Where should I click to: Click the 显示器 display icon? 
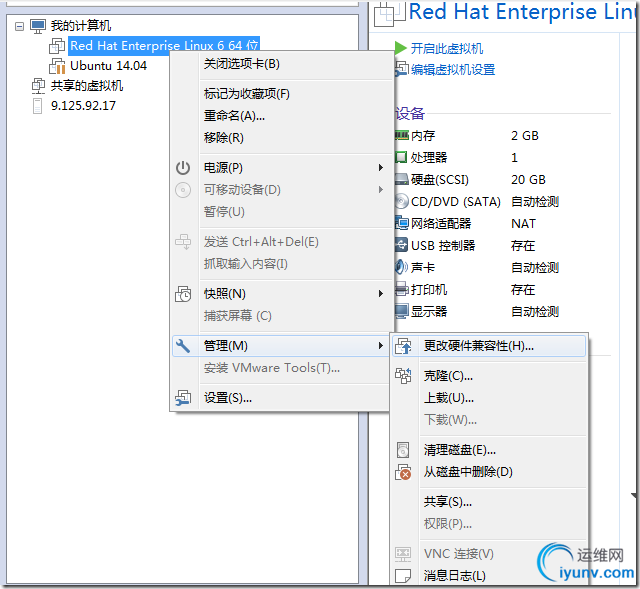402,311
